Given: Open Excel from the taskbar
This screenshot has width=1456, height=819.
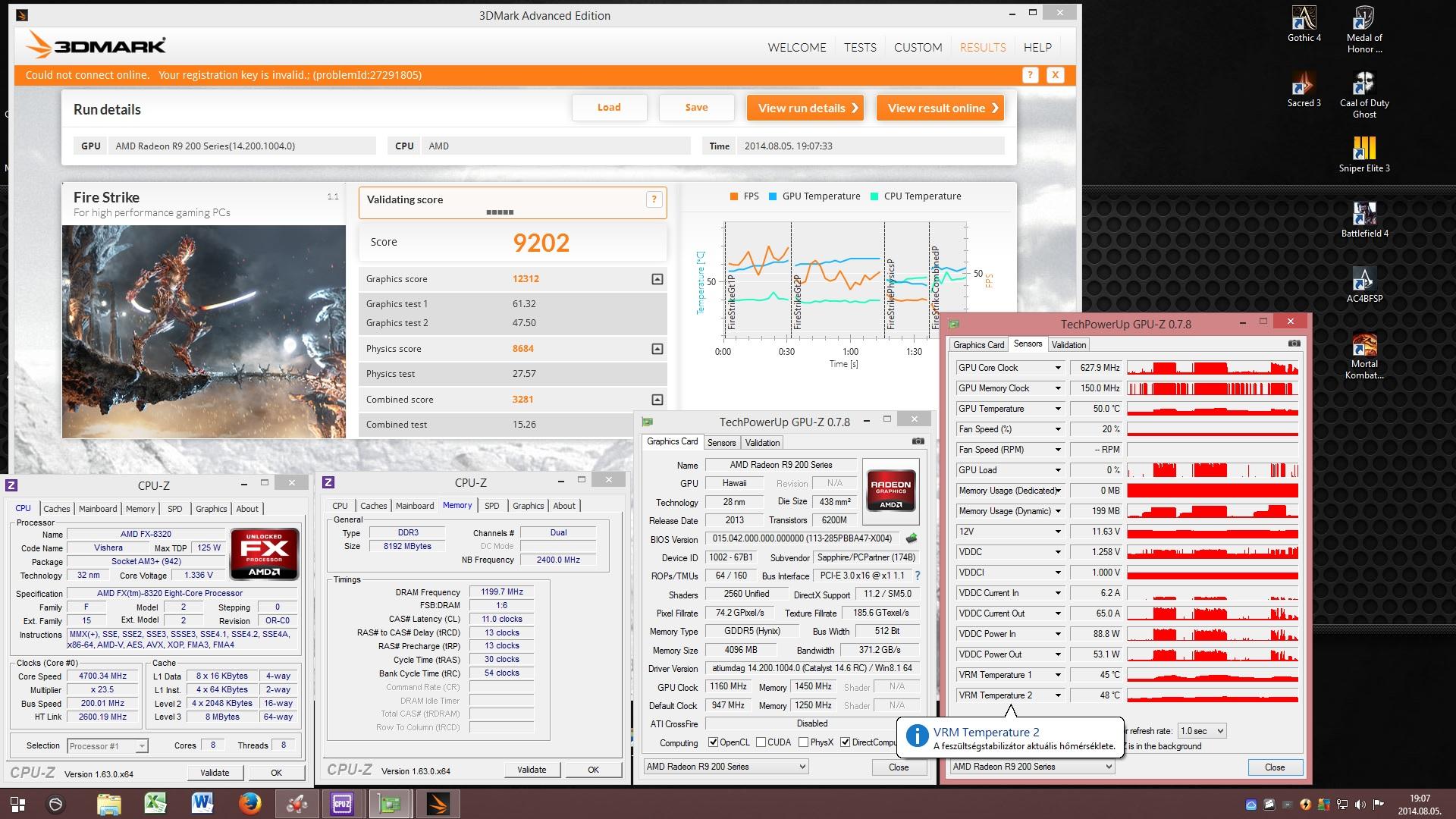Looking at the screenshot, I should [155, 803].
